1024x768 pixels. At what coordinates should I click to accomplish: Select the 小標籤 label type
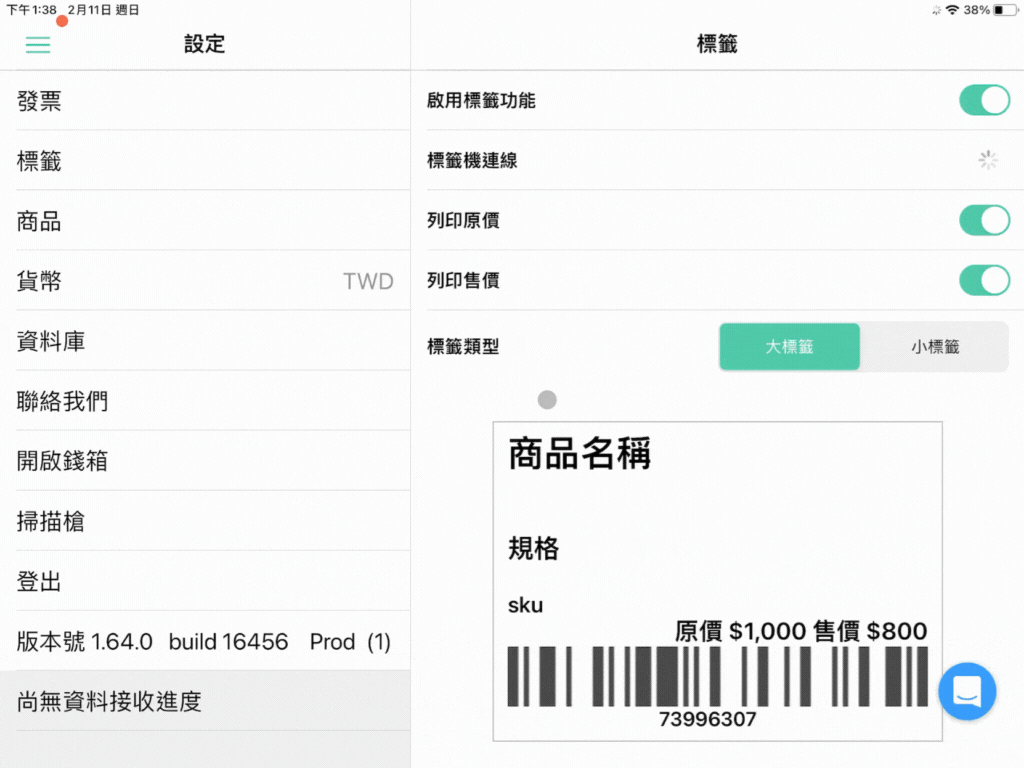click(935, 347)
